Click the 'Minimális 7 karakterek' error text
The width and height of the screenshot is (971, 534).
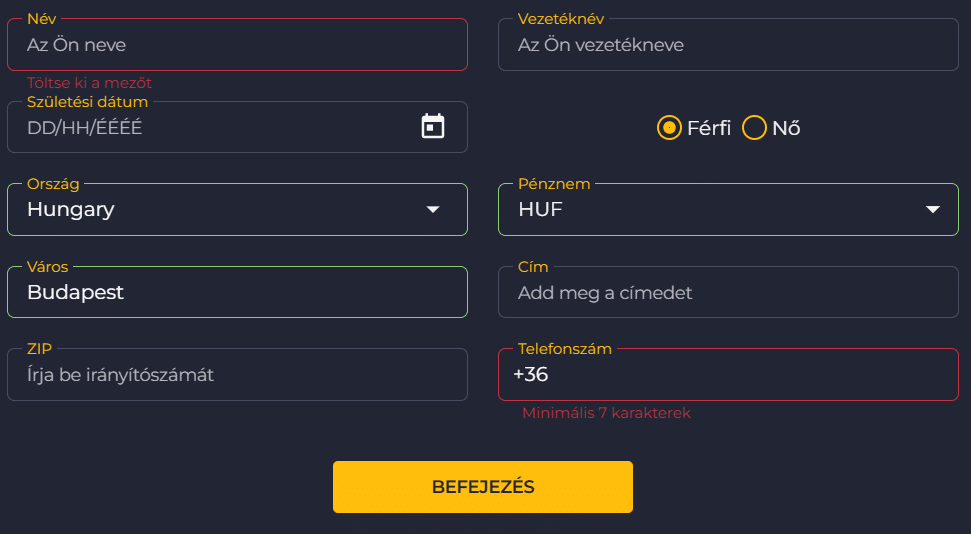pyautogui.click(x=606, y=413)
